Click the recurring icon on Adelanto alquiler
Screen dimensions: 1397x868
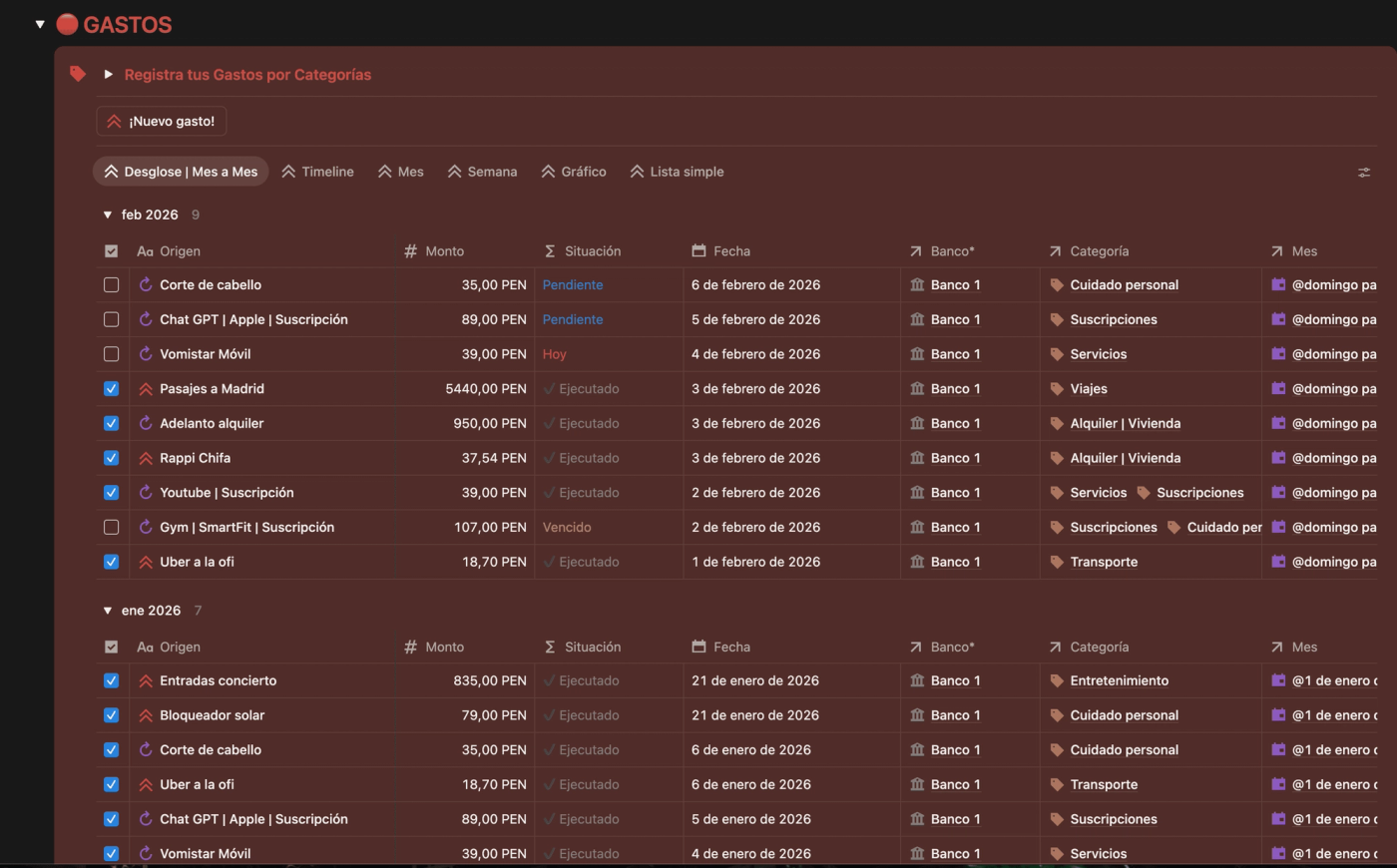coord(146,423)
